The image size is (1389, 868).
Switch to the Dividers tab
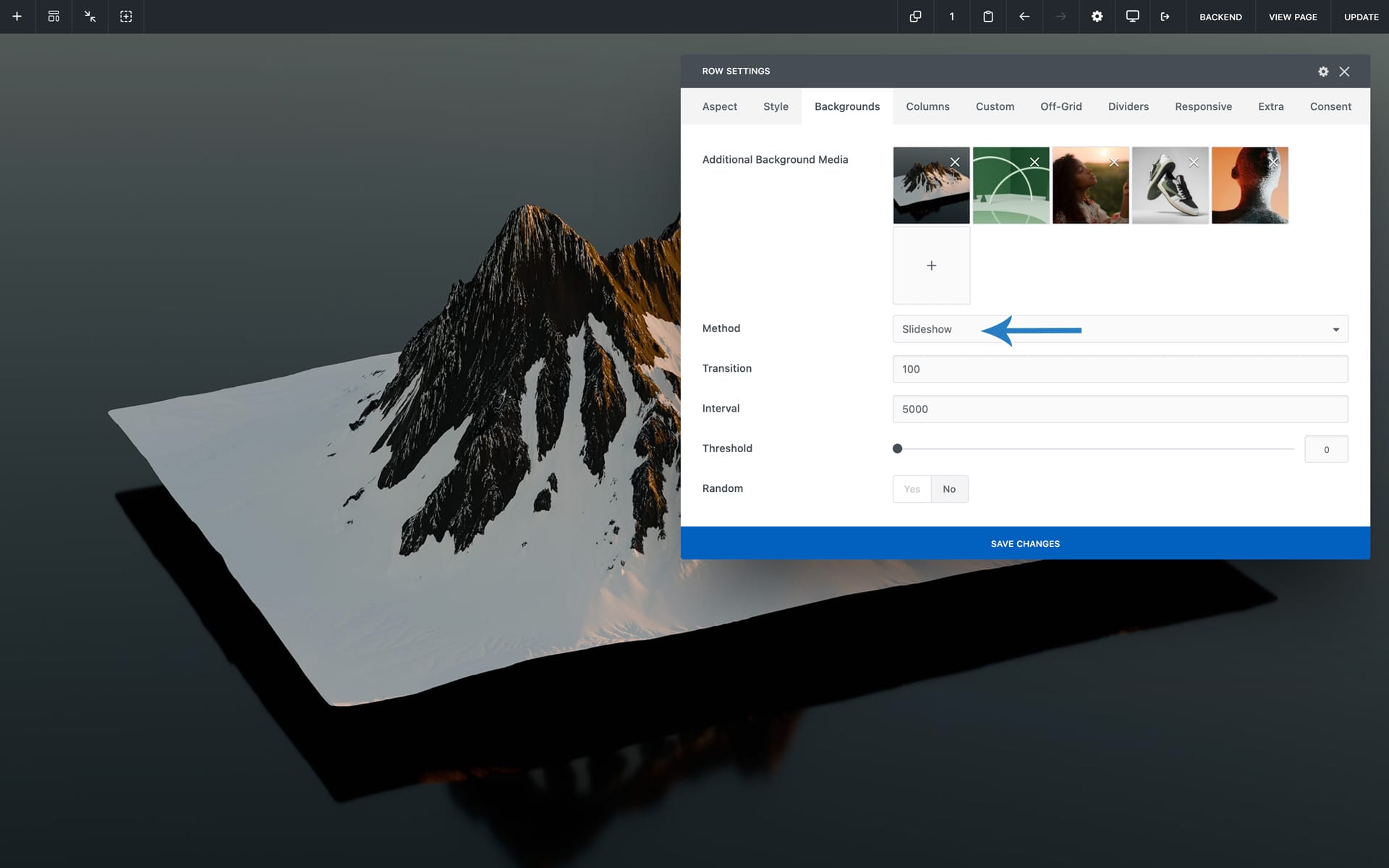coord(1128,106)
